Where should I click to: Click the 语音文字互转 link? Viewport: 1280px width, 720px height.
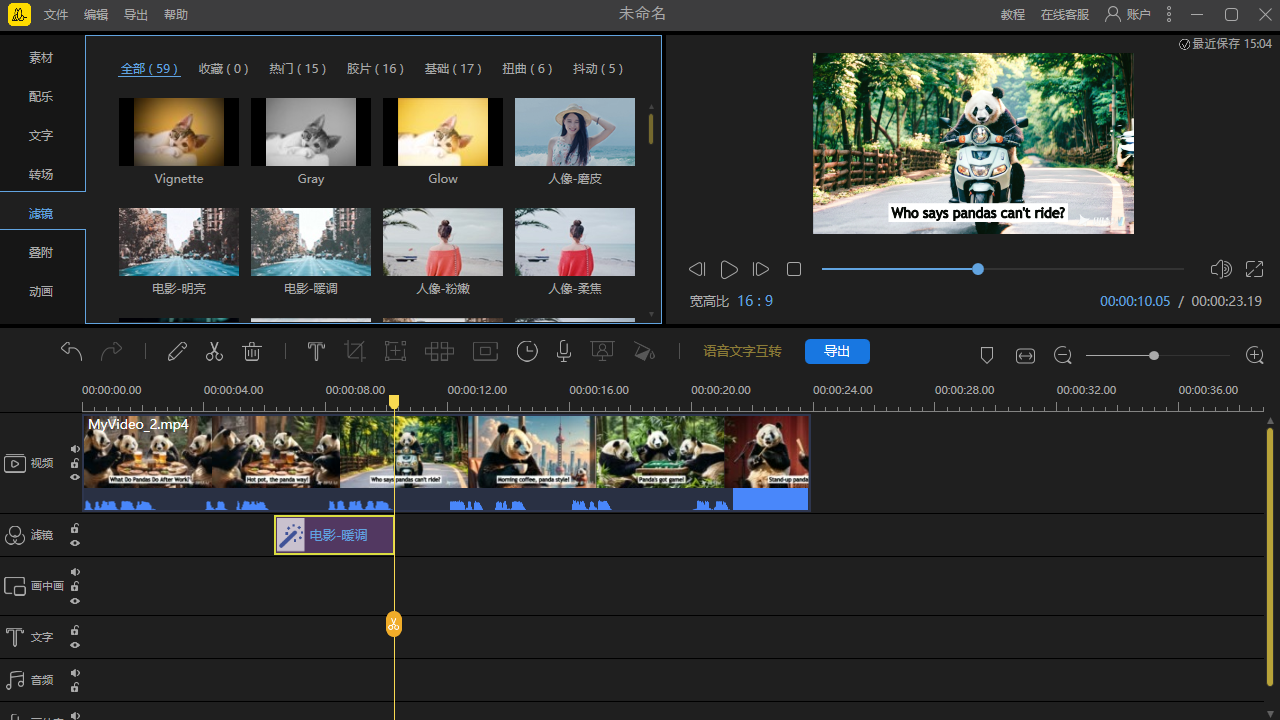[742, 351]
